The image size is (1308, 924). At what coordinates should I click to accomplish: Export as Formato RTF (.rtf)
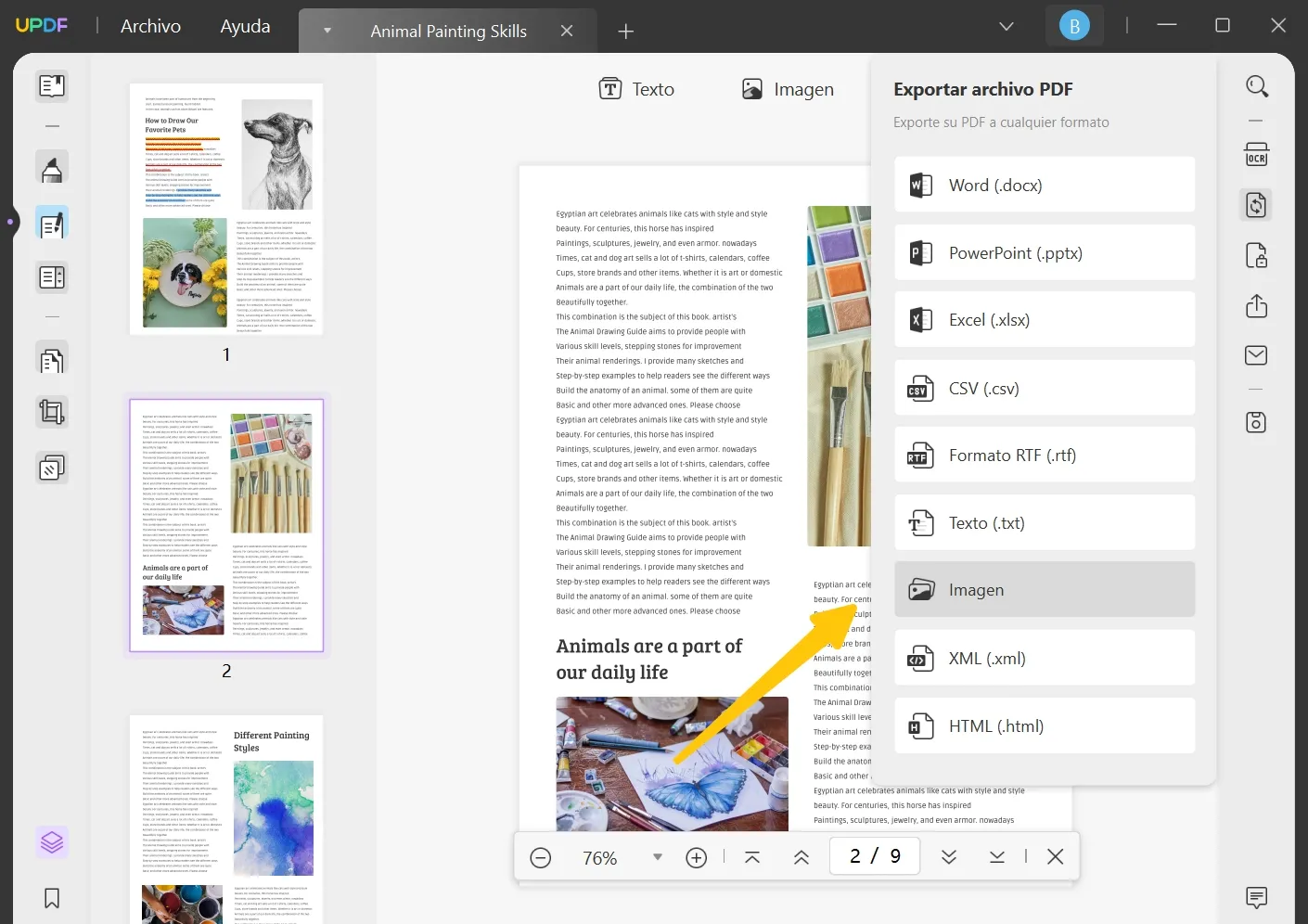[x=1045, y=455]
